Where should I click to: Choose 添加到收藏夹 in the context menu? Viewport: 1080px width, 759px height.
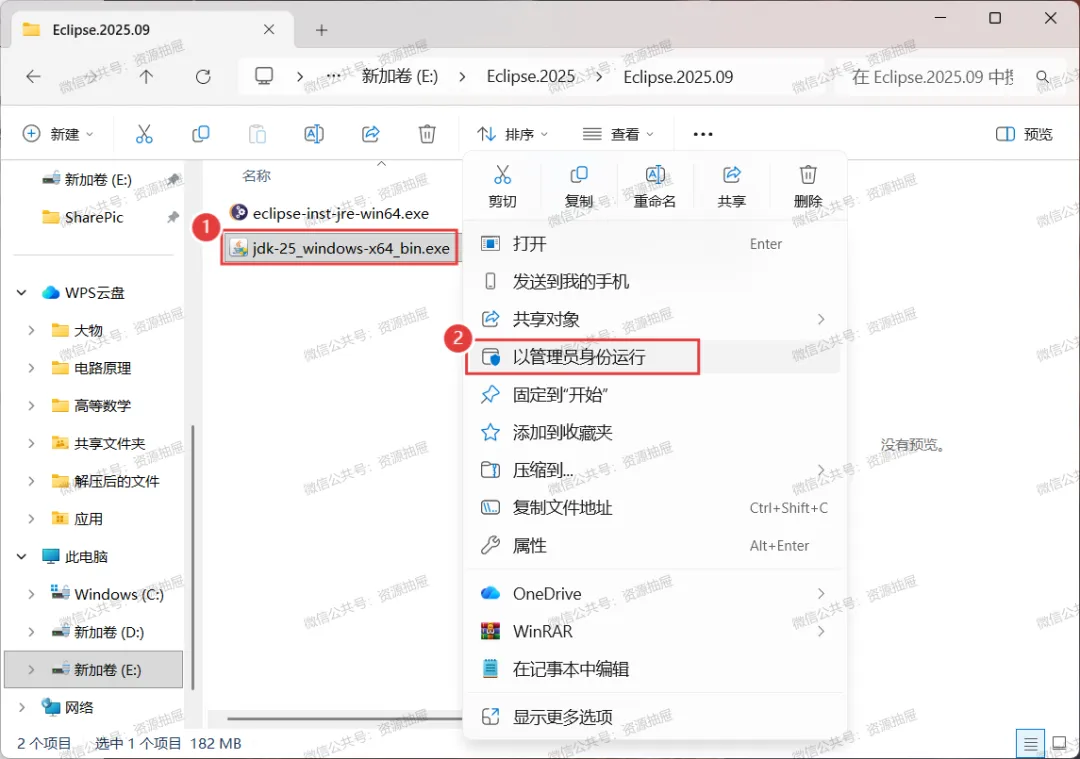[x=653, y=433]
